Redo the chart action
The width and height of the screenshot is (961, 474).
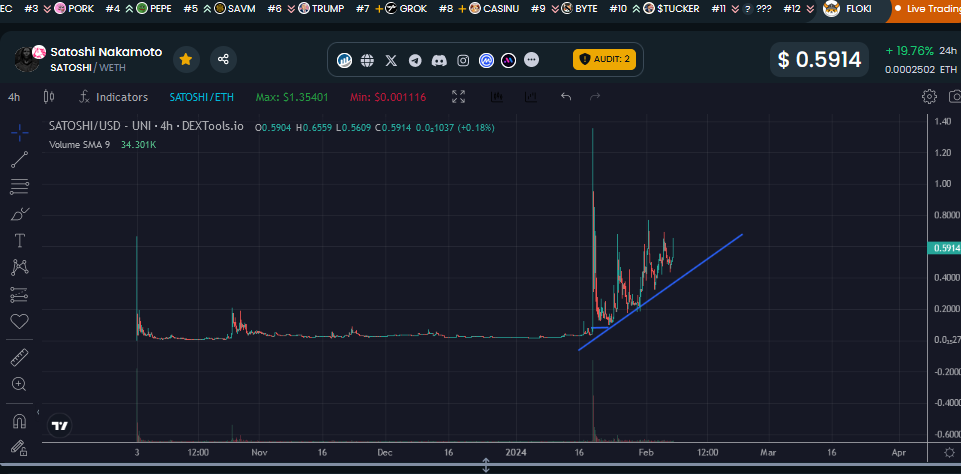(x=594, y=97)
